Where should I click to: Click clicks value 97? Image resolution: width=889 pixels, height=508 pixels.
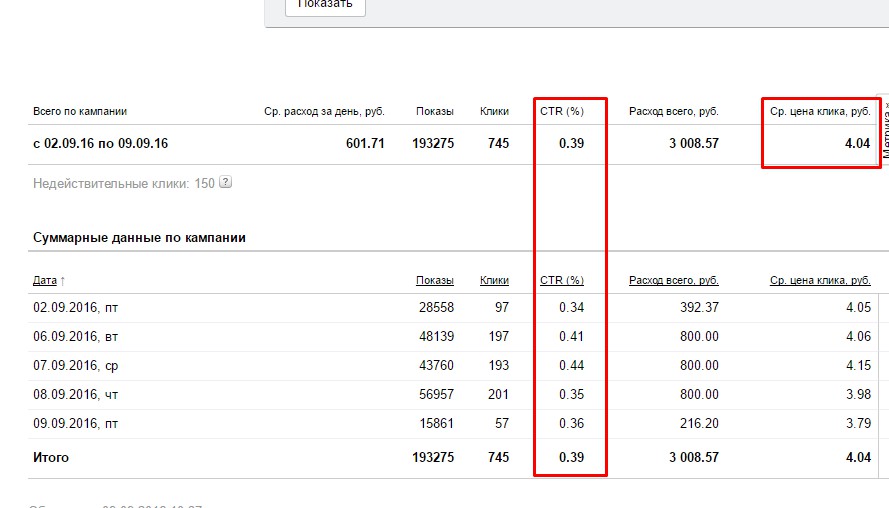point(502,308)
